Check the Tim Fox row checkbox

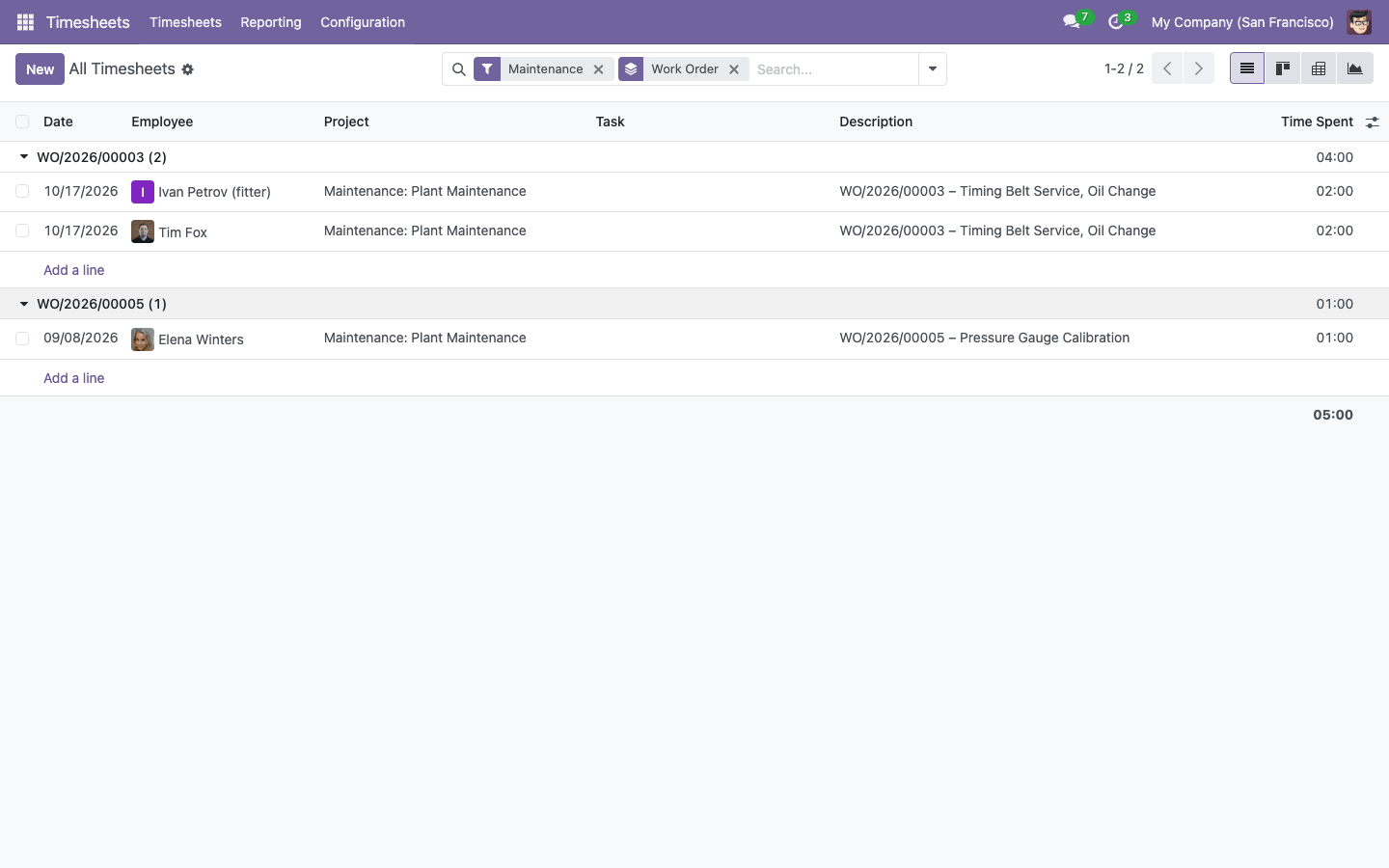(x=22, y=231)
